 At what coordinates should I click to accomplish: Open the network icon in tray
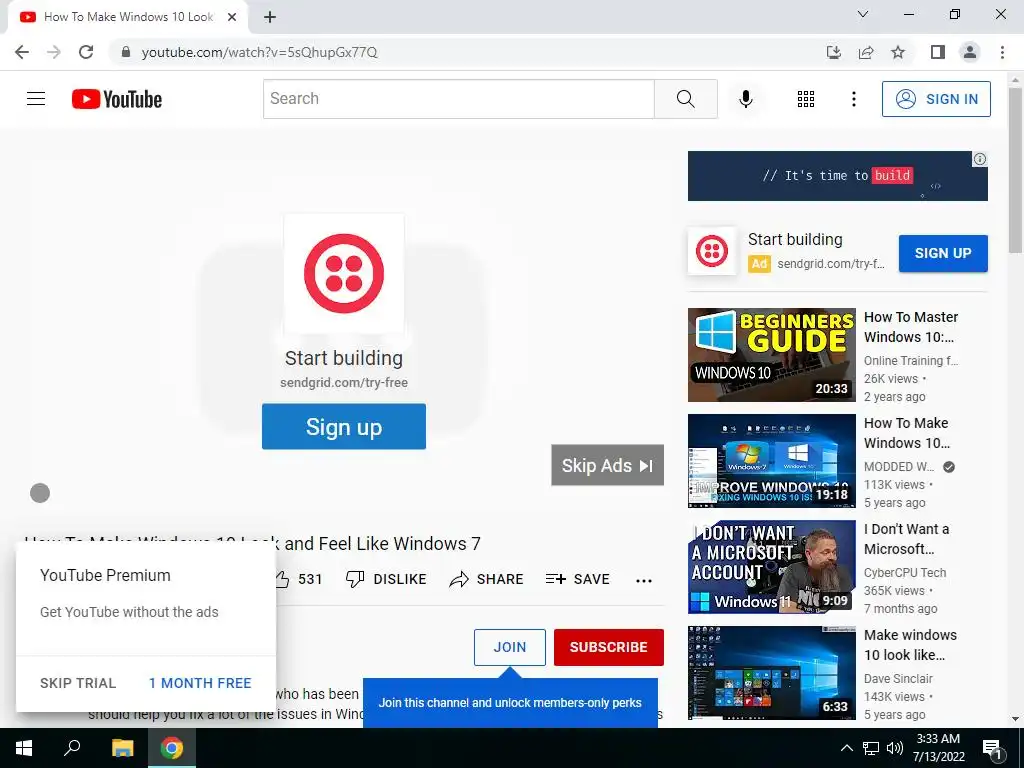[x=871, y=748]
